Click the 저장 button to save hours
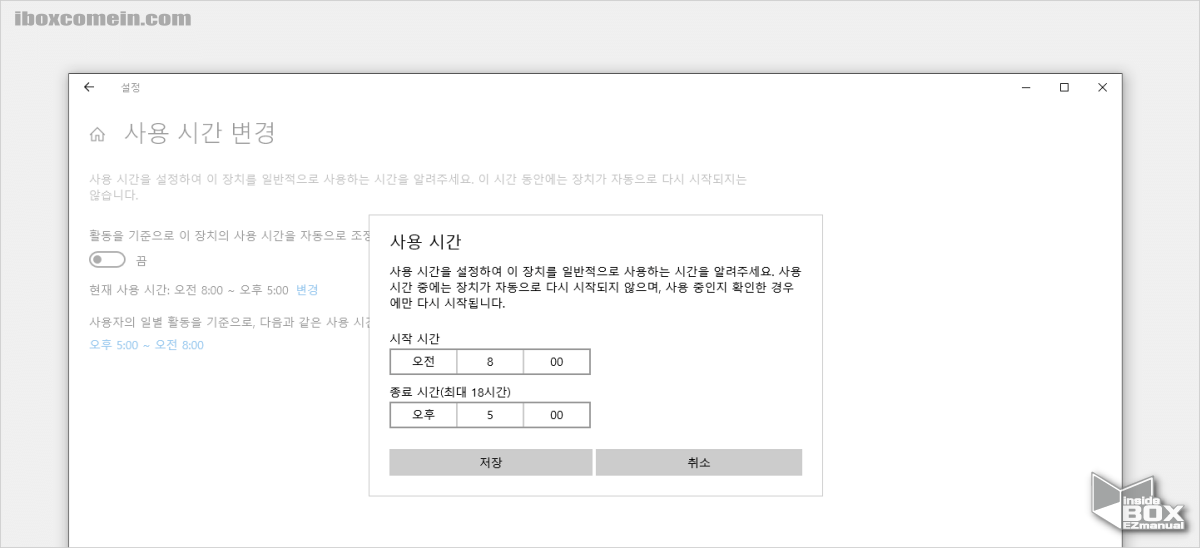This screenshot has width=1200, height=548. (491, 462)
